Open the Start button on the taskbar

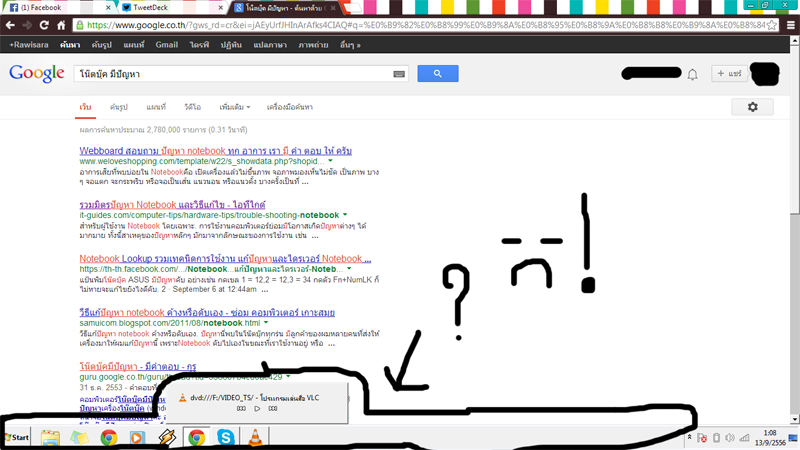point(17,437)
